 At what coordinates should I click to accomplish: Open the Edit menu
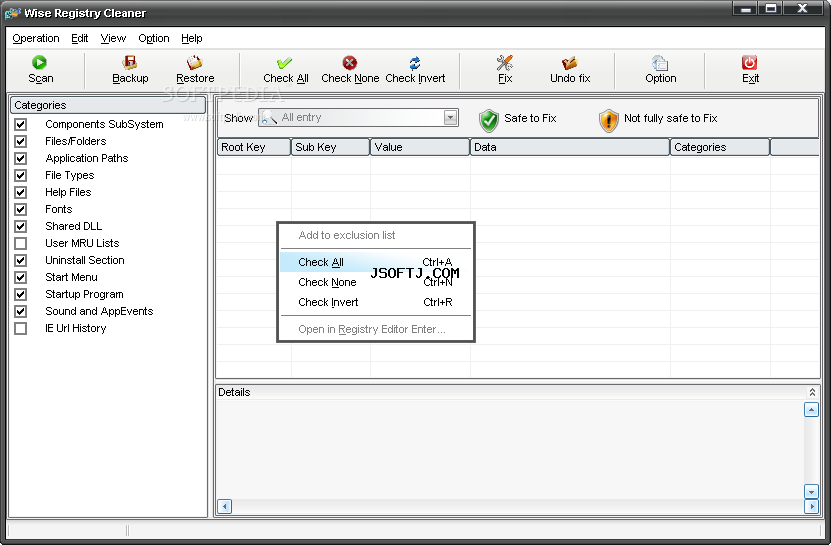(79, 38)
